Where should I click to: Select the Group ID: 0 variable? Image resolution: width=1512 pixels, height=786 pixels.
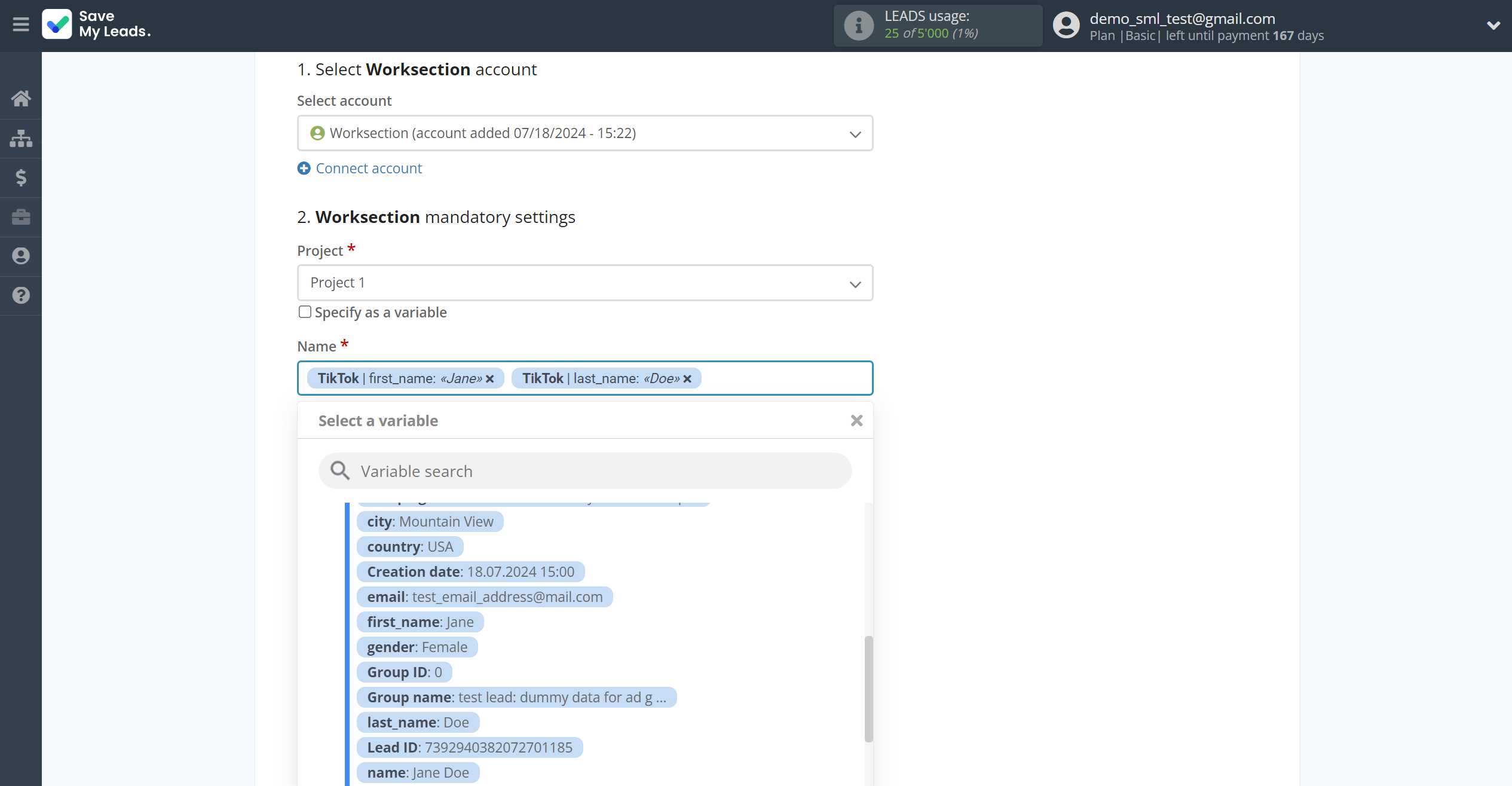[405, 672]
